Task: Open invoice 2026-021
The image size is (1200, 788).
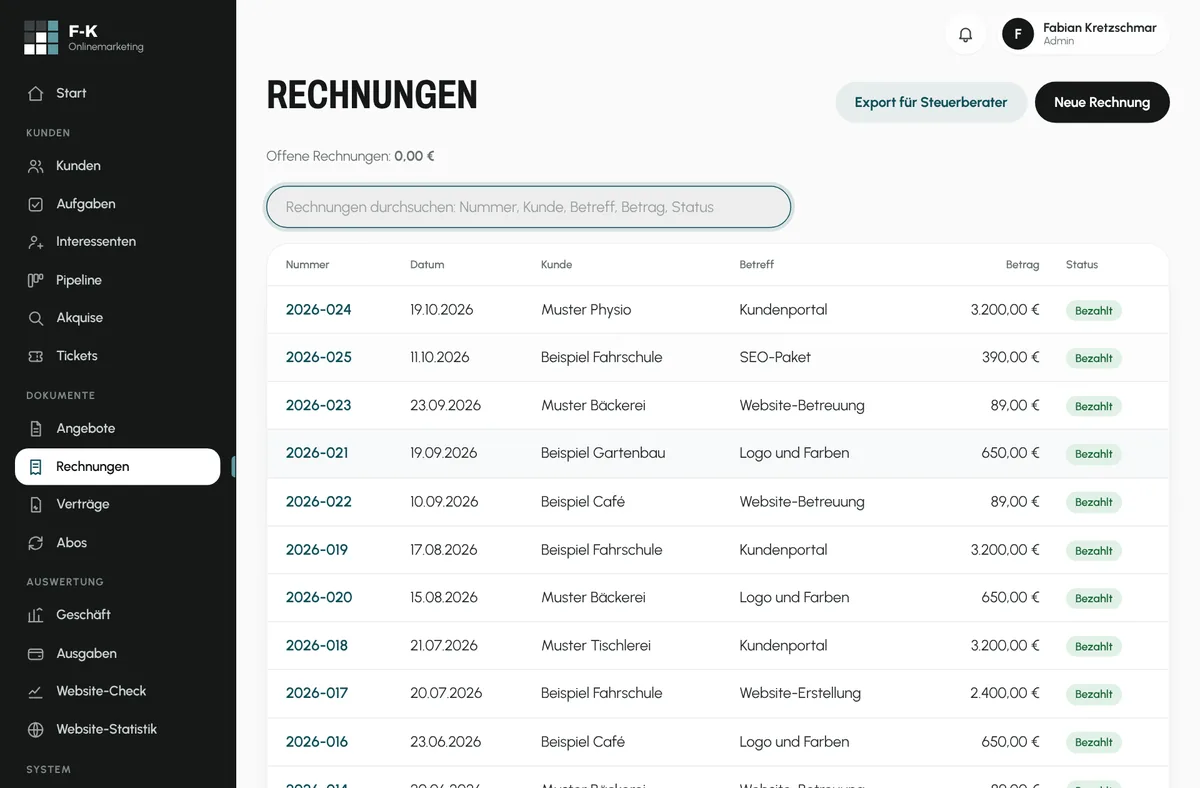Action: point(317,453)
